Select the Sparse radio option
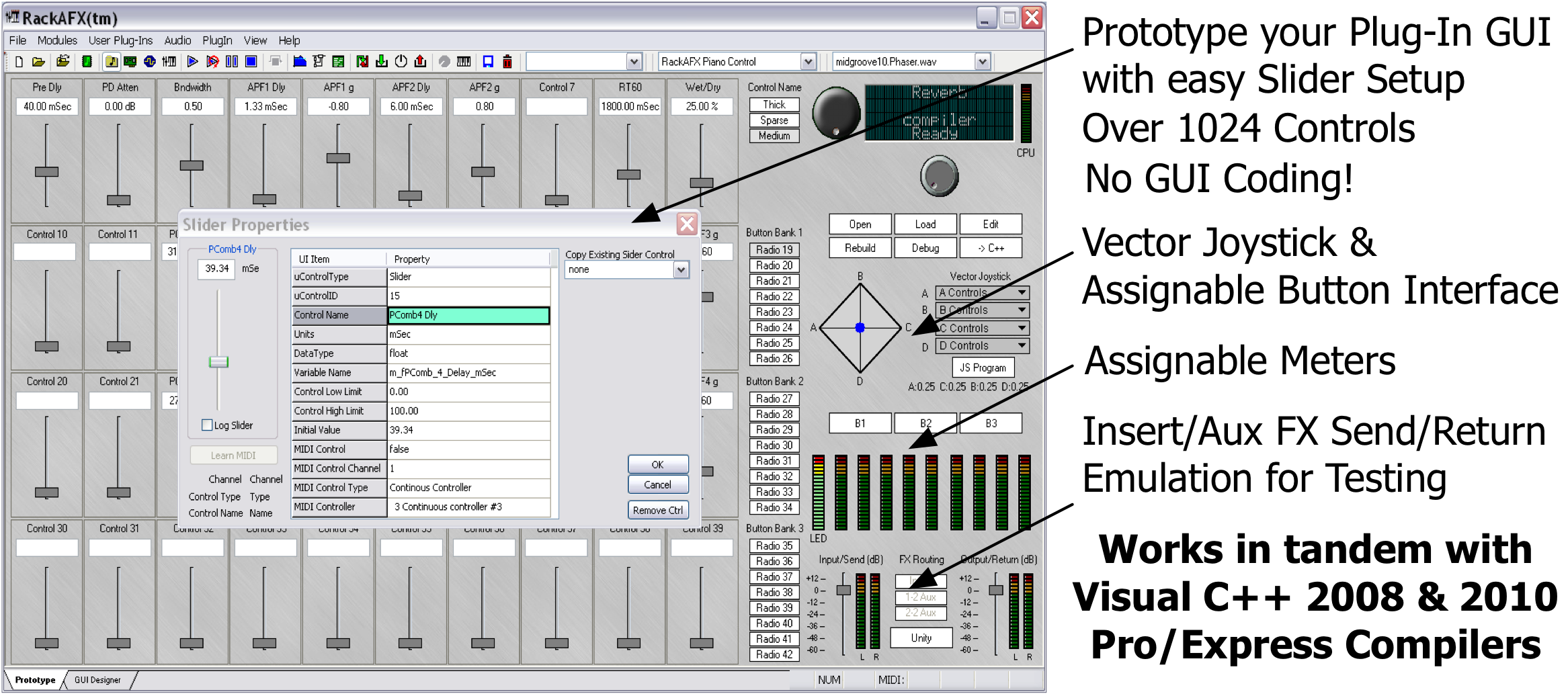This screenshot has width=1568, height=694. (774, 120)
